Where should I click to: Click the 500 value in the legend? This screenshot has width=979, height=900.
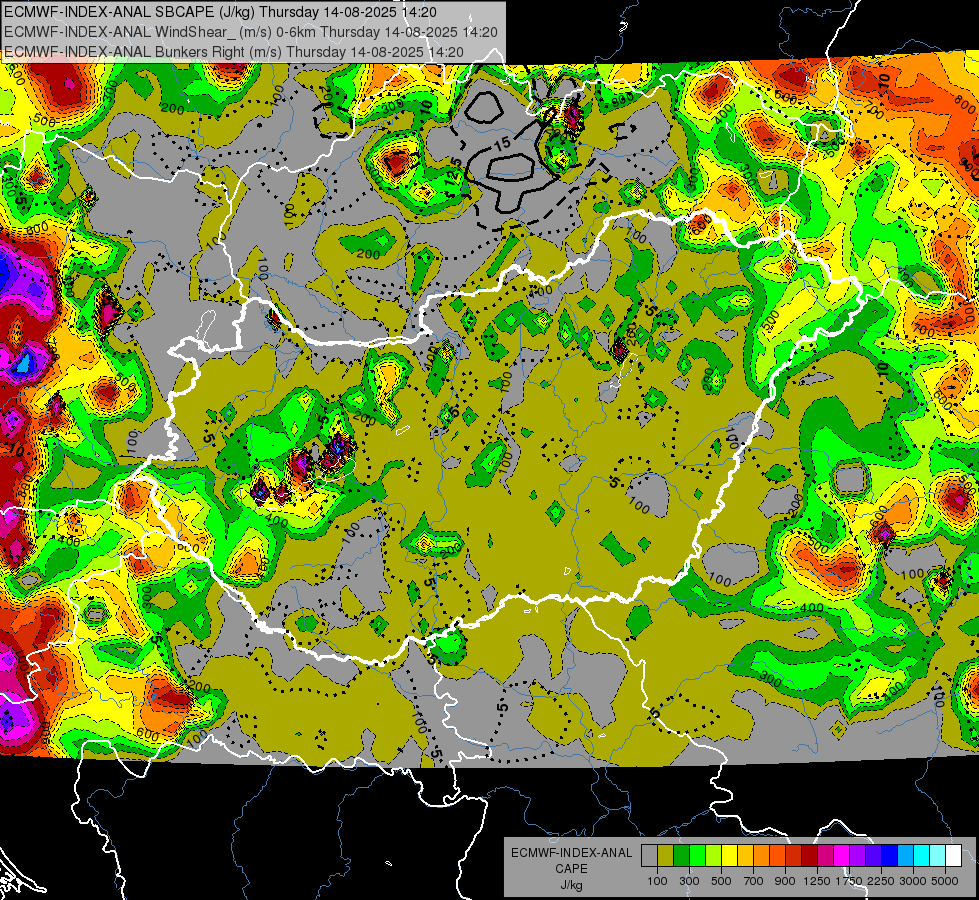click(x=721, y=881)
